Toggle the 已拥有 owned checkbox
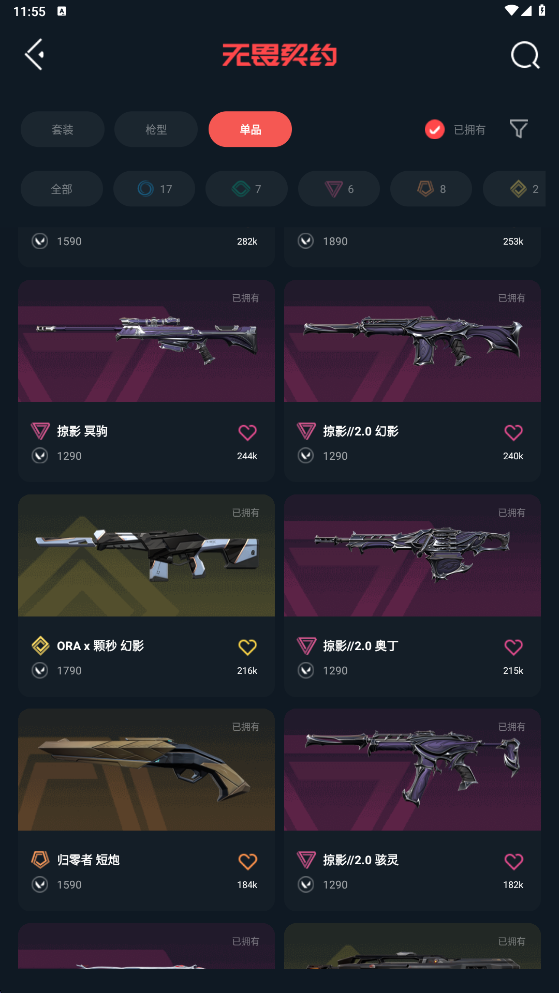 (434, 130)
